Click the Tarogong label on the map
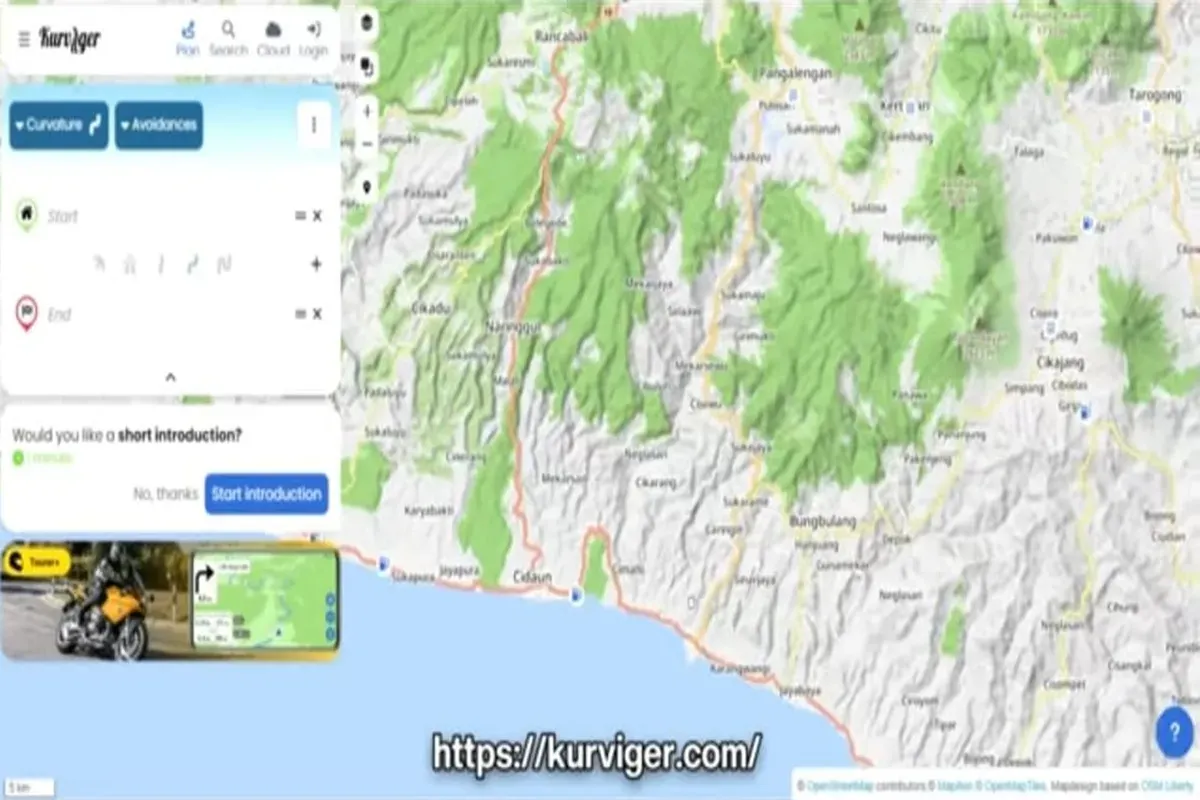The width and height of the screenshot is (1200, 800). pyautogui.click(x=1156, y=94)
